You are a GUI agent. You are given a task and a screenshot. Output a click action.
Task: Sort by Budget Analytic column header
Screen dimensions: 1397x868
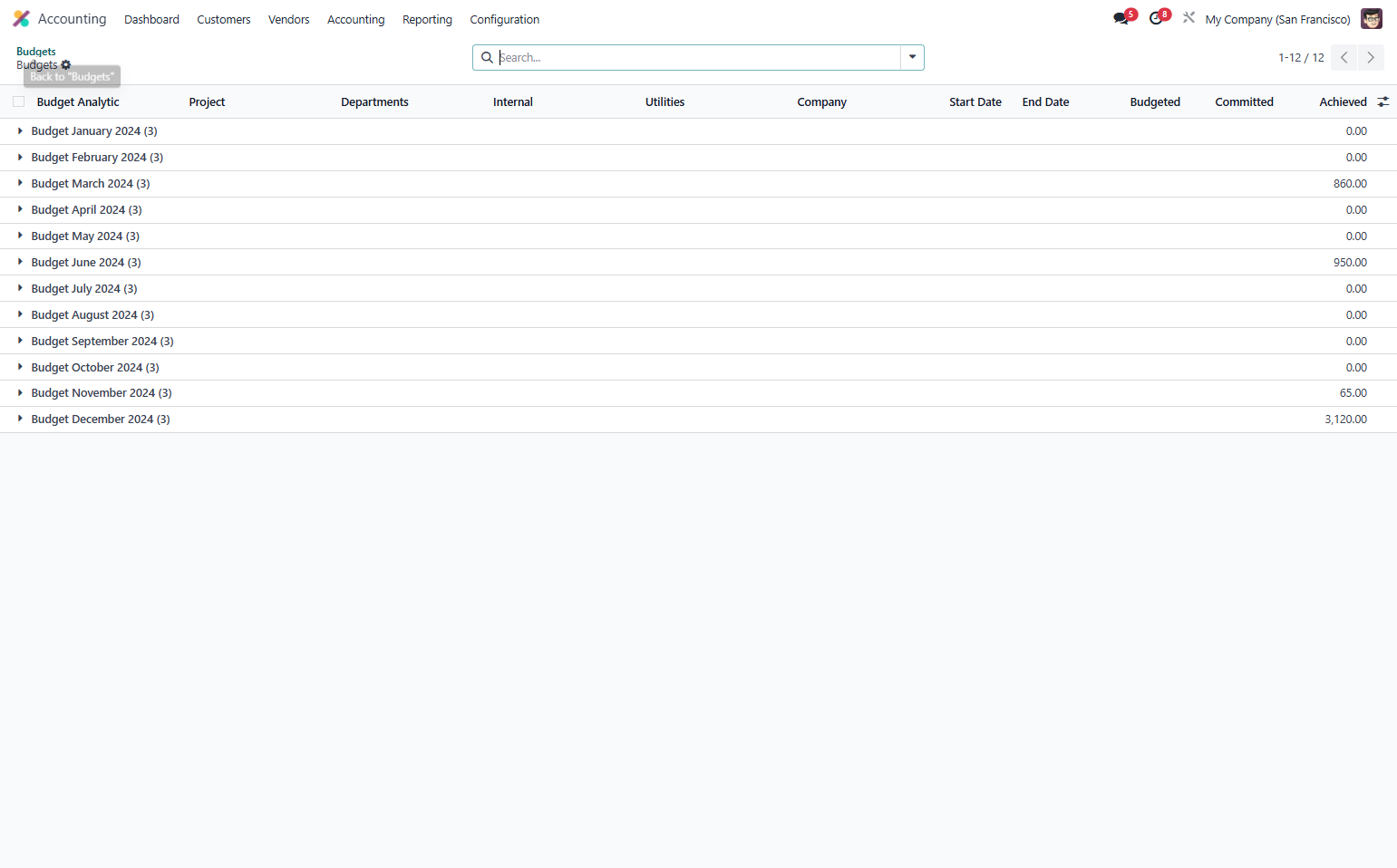[x=78, y=102]
